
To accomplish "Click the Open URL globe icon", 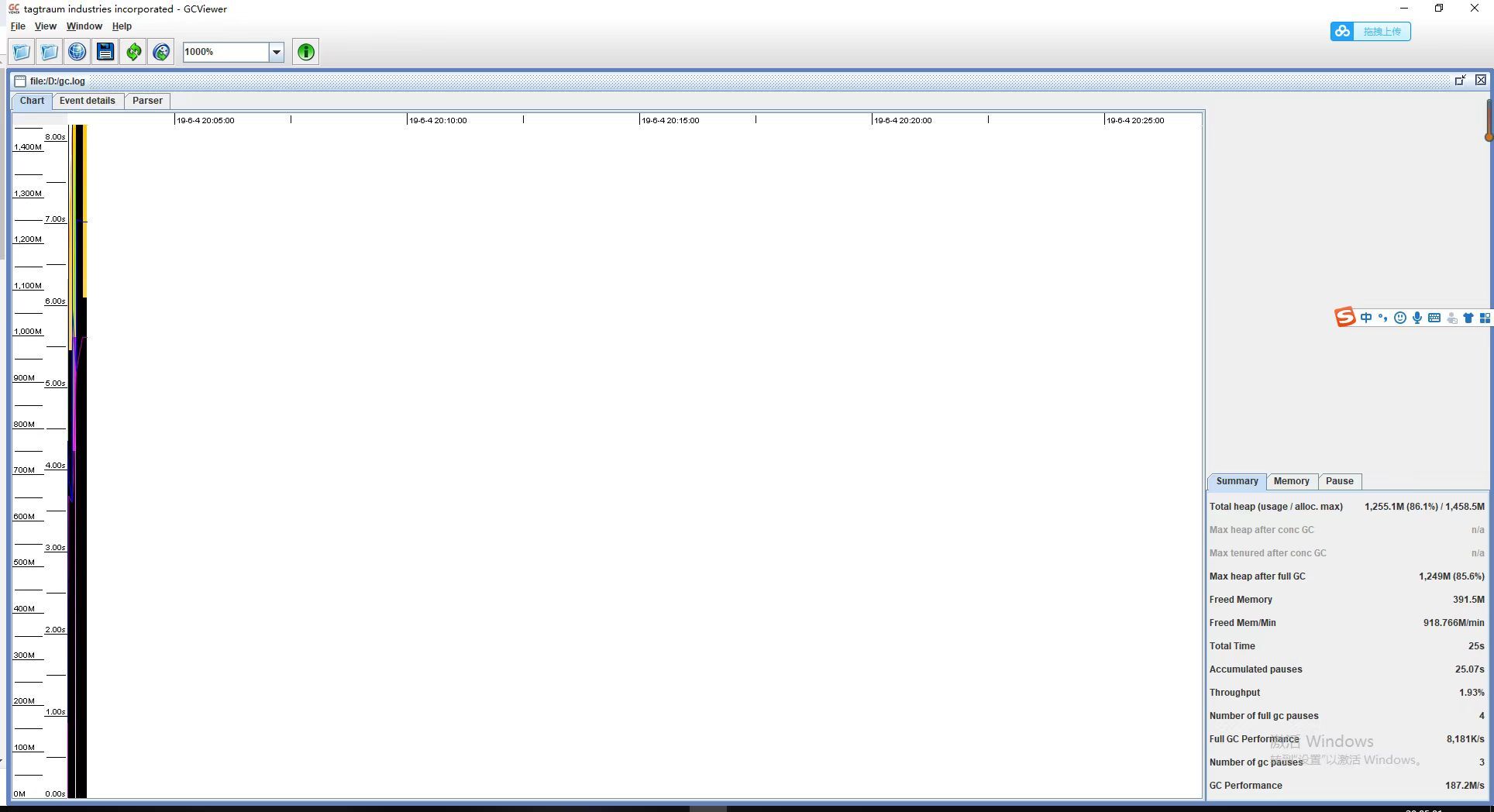I will [77, 52].
